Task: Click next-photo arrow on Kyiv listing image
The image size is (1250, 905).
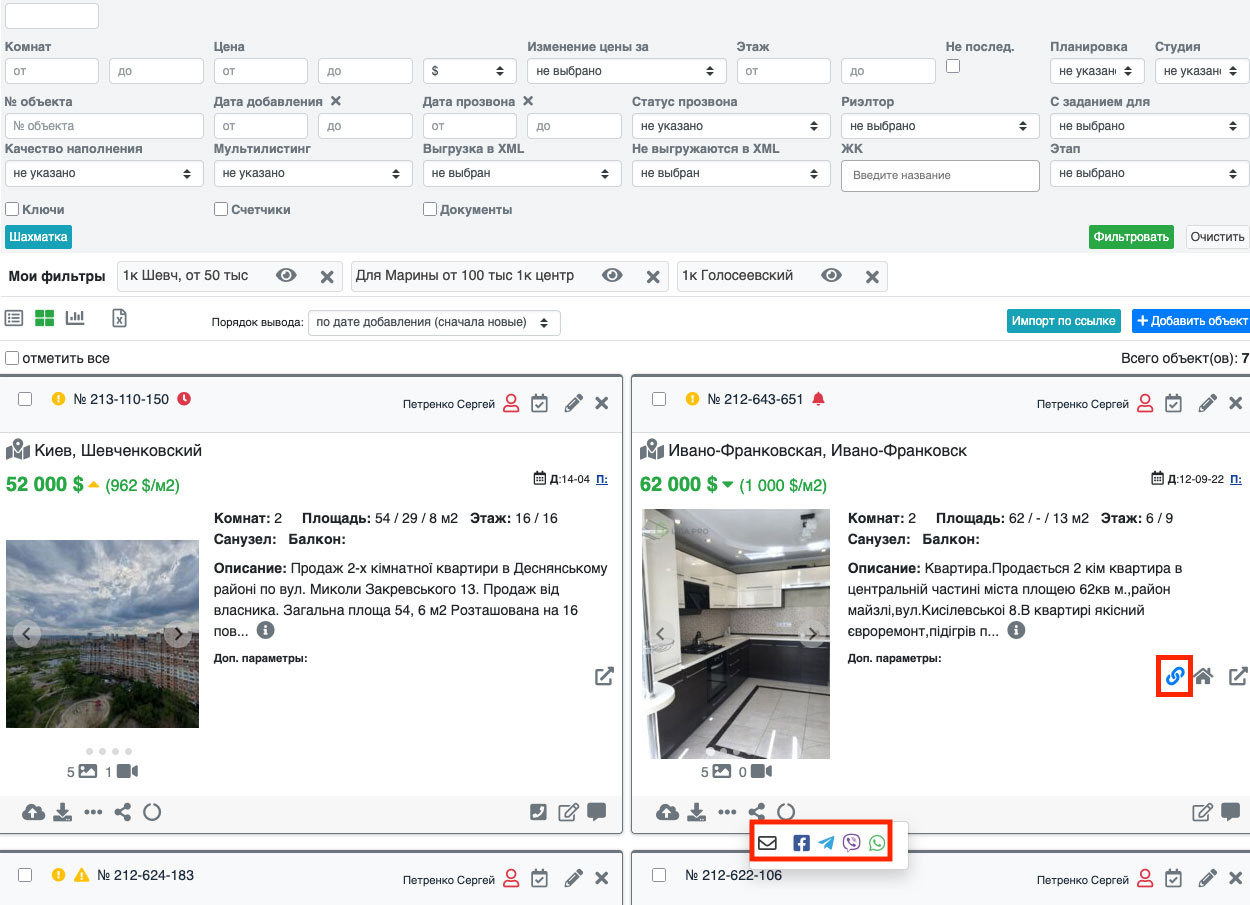Action: point(178,634)
